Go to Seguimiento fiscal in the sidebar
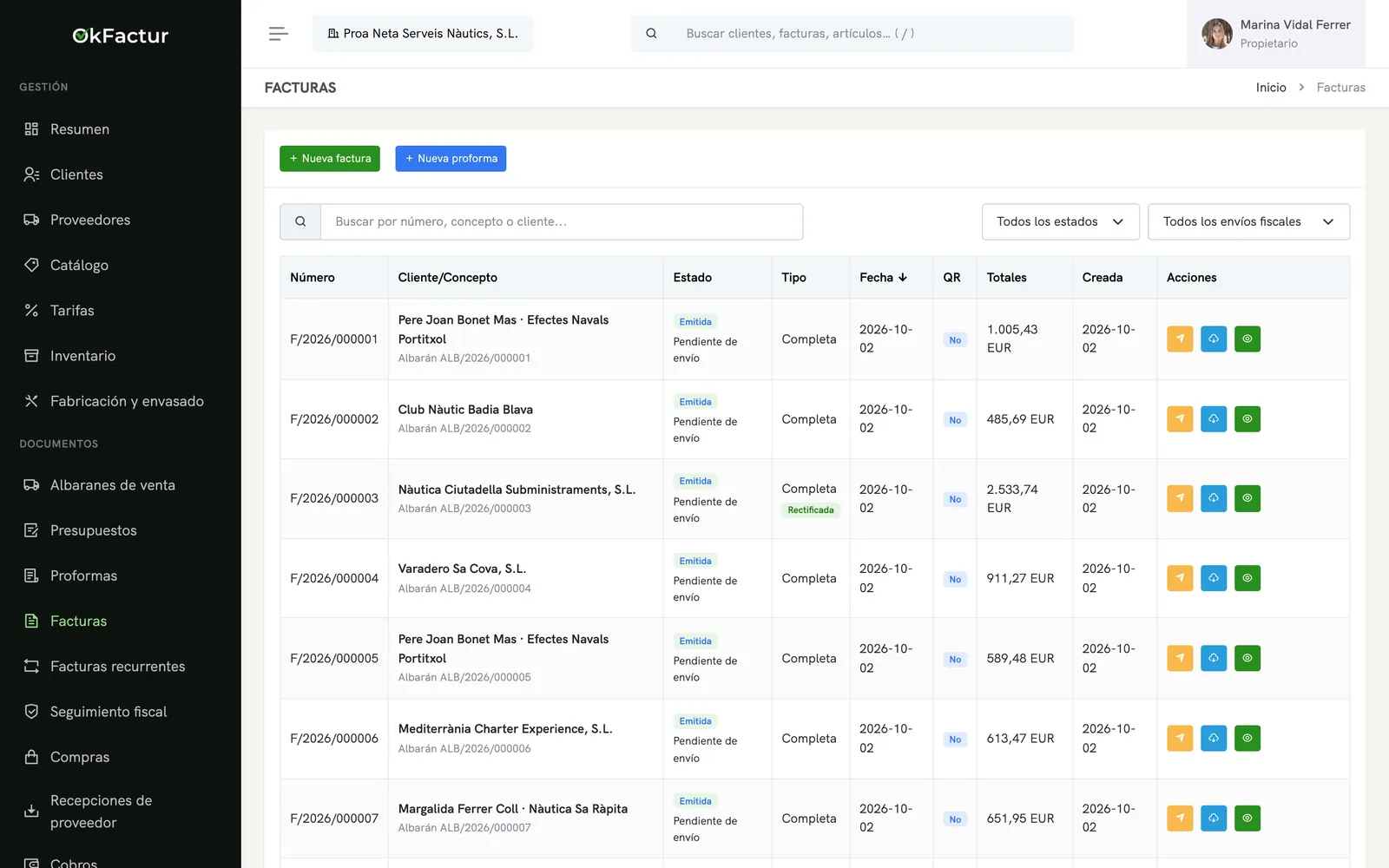The width and height of the screenshot is (1389, 868). click(x=109, y=712)
